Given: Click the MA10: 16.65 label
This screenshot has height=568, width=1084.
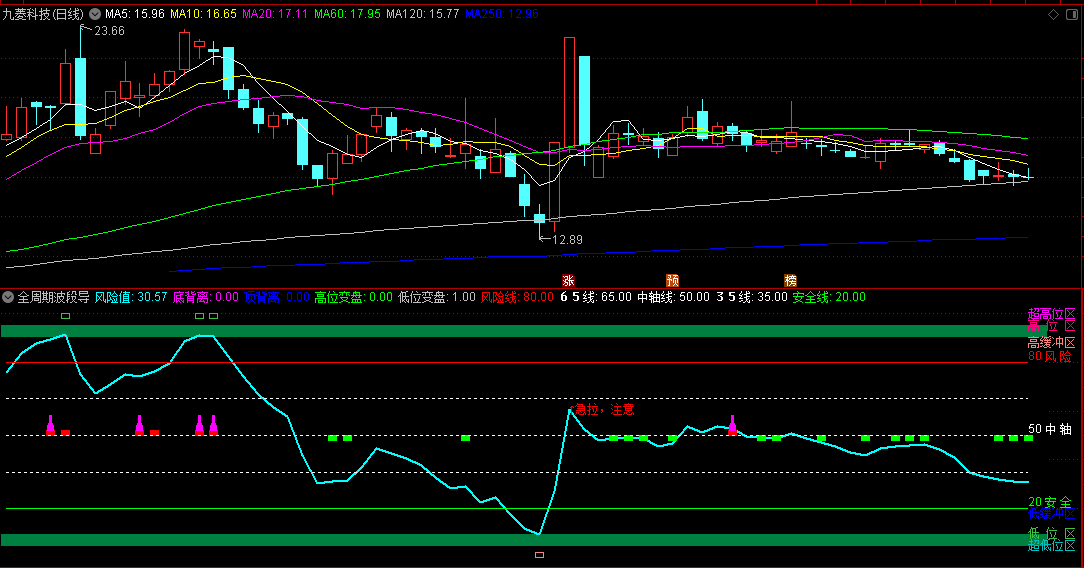Looking at the screenshot, I should tap(203, 14).
